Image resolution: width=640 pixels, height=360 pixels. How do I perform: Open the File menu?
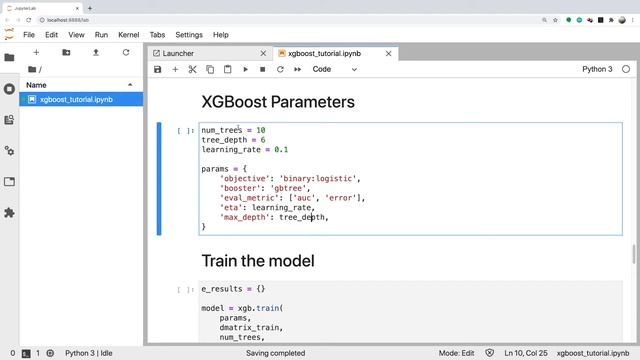click(29, 35)
